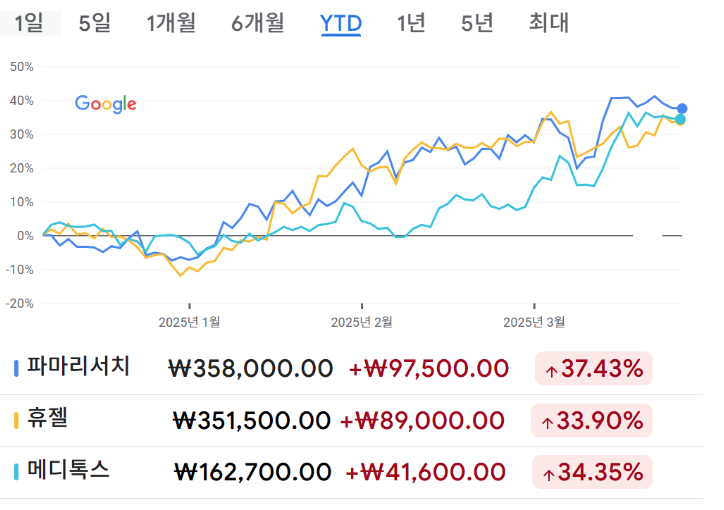
Task: Open the 최대 range tab
Action: (549, 23)
